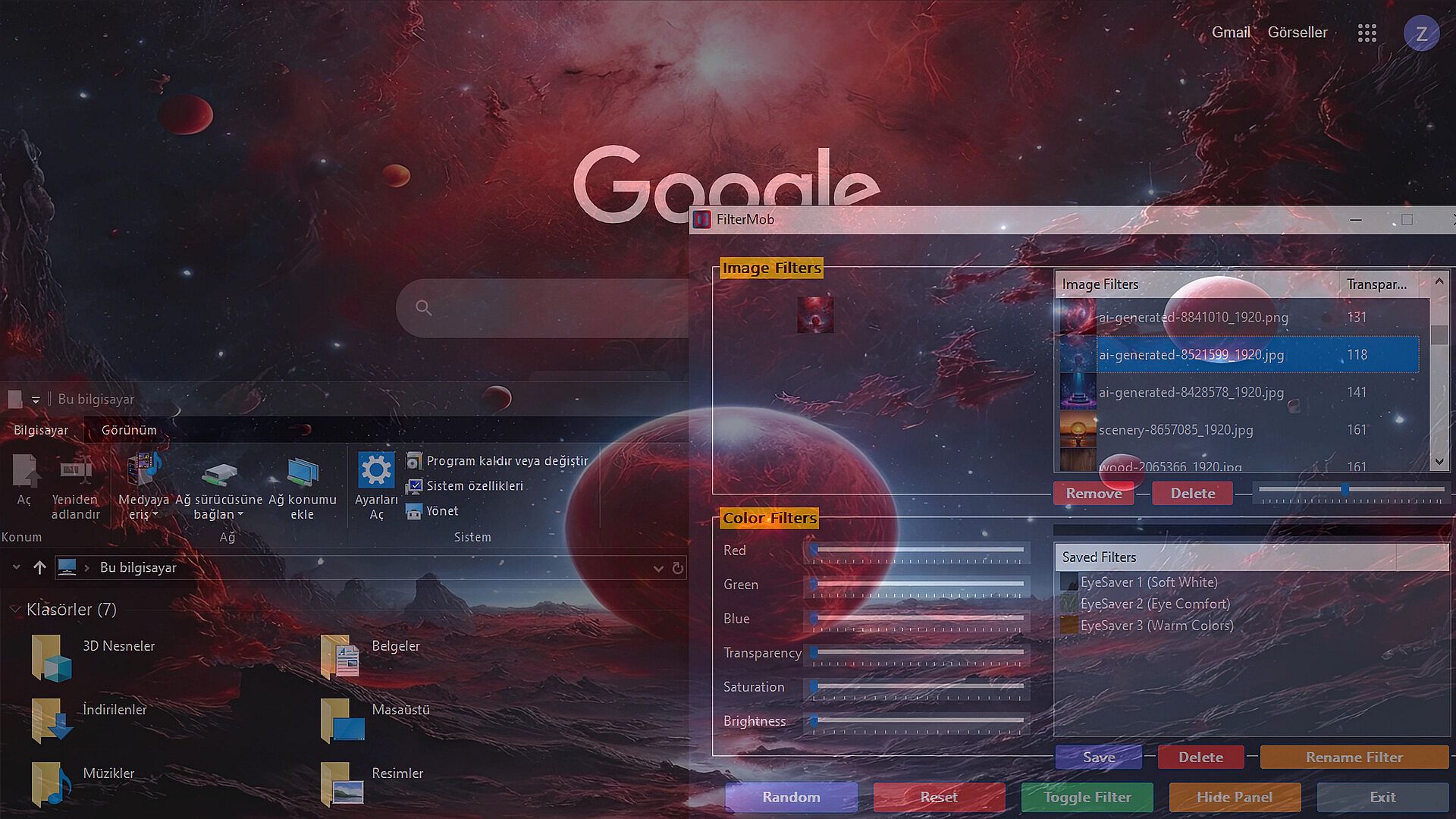
Task: Expand Medyaya eriş dropdown
Action: 155,515
